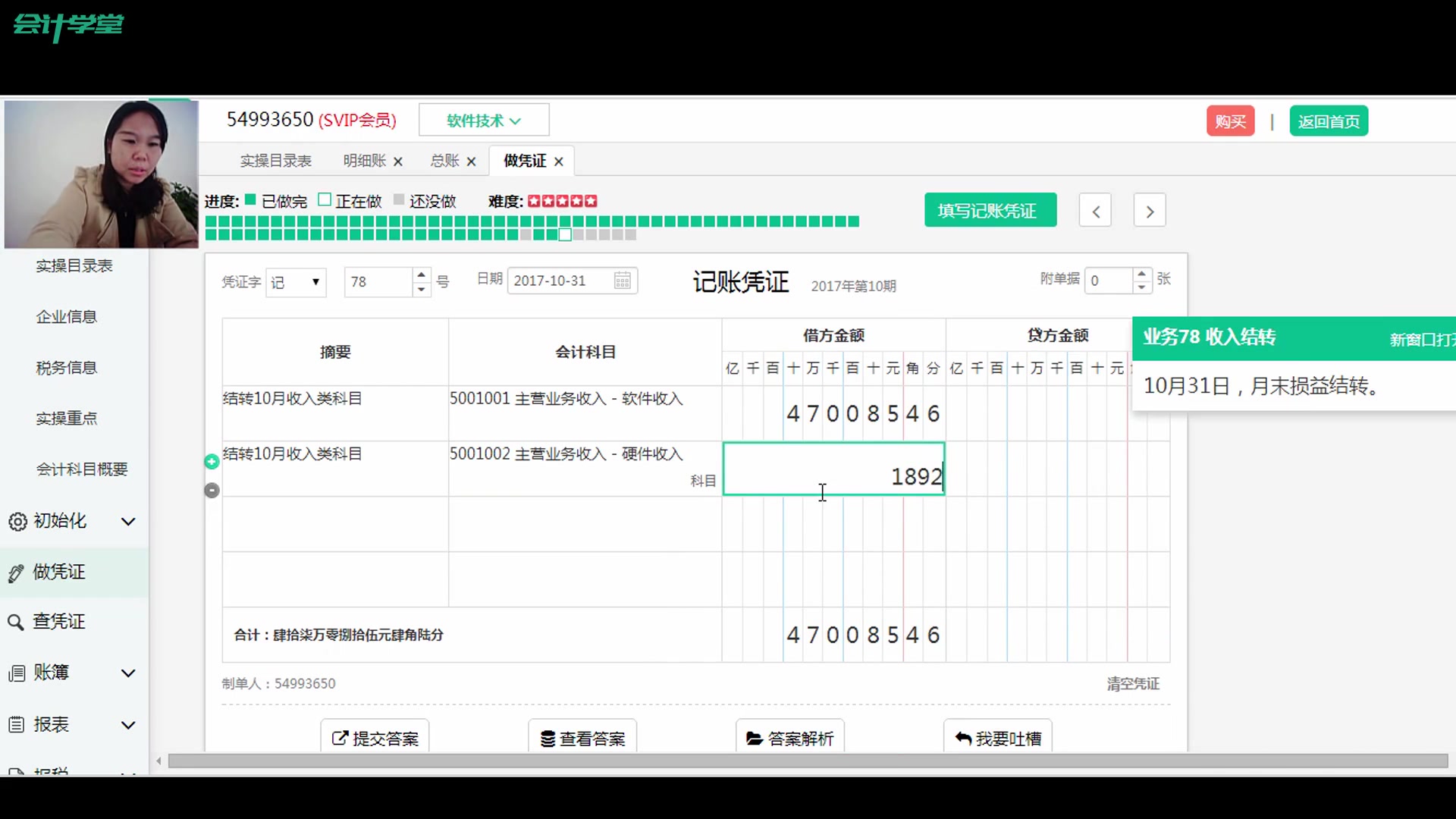
Task: Click the 提交答案 button
Action: tap(375, 738)
